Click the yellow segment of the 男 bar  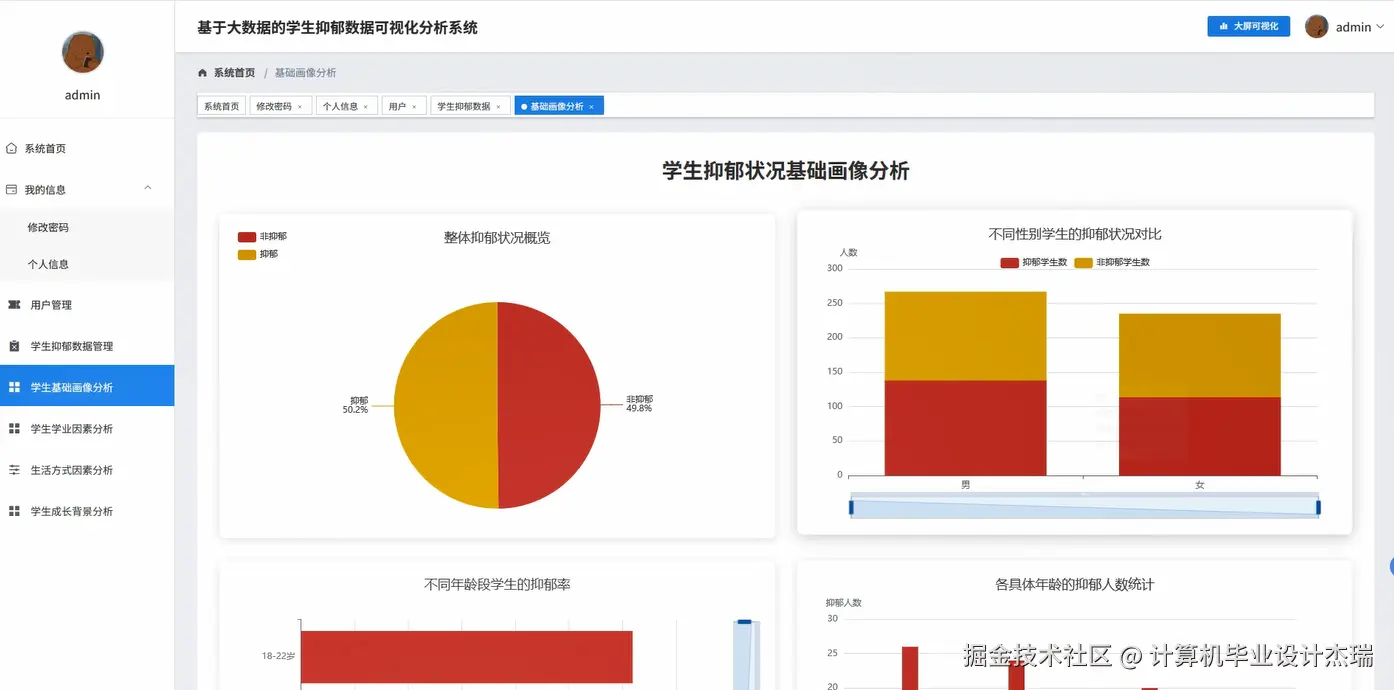965,336
